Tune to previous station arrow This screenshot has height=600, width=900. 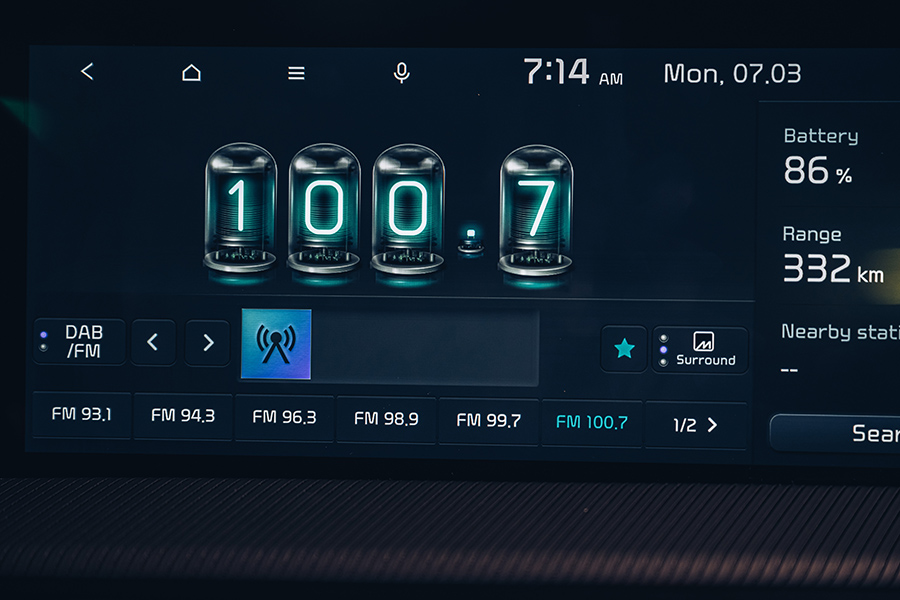pos(153,342)
